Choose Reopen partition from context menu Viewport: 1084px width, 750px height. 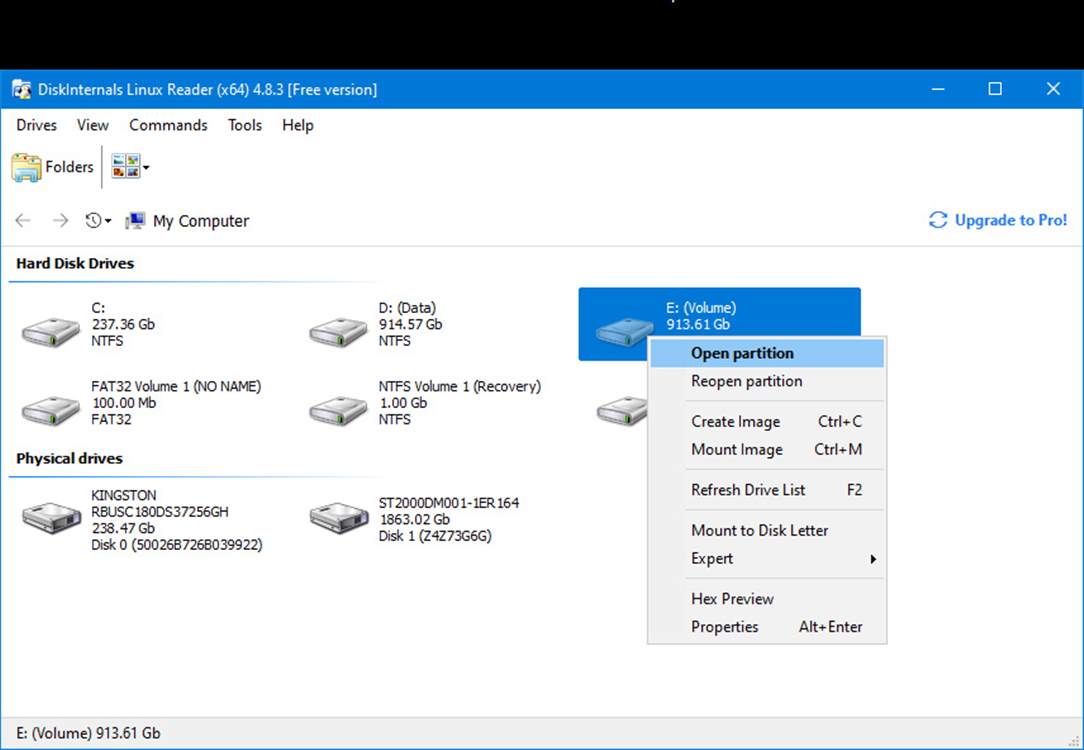767,381
